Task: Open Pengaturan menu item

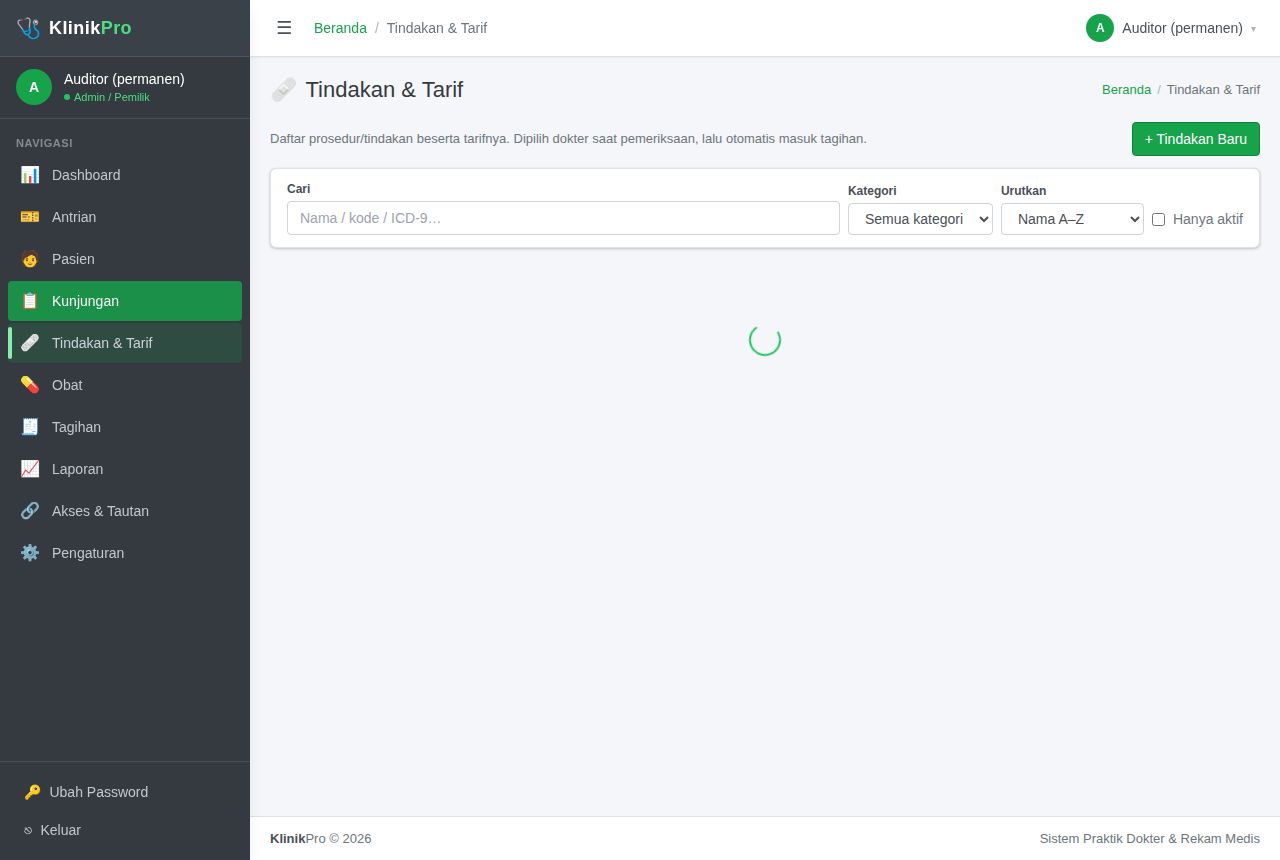Action: pos(125,553)
